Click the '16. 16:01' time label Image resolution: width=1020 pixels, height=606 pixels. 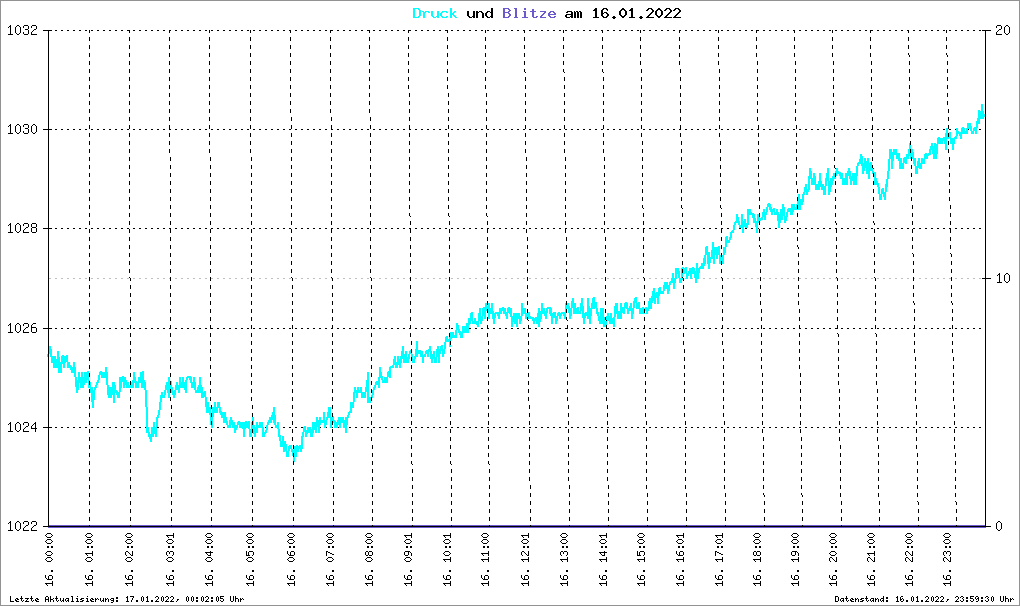point(681,559)
